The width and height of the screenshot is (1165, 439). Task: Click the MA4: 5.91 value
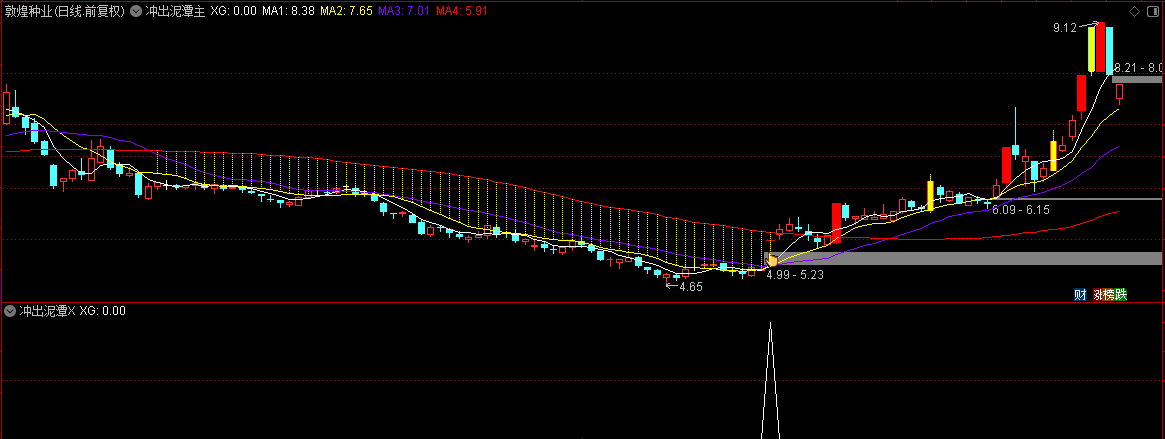coord(462,11)
